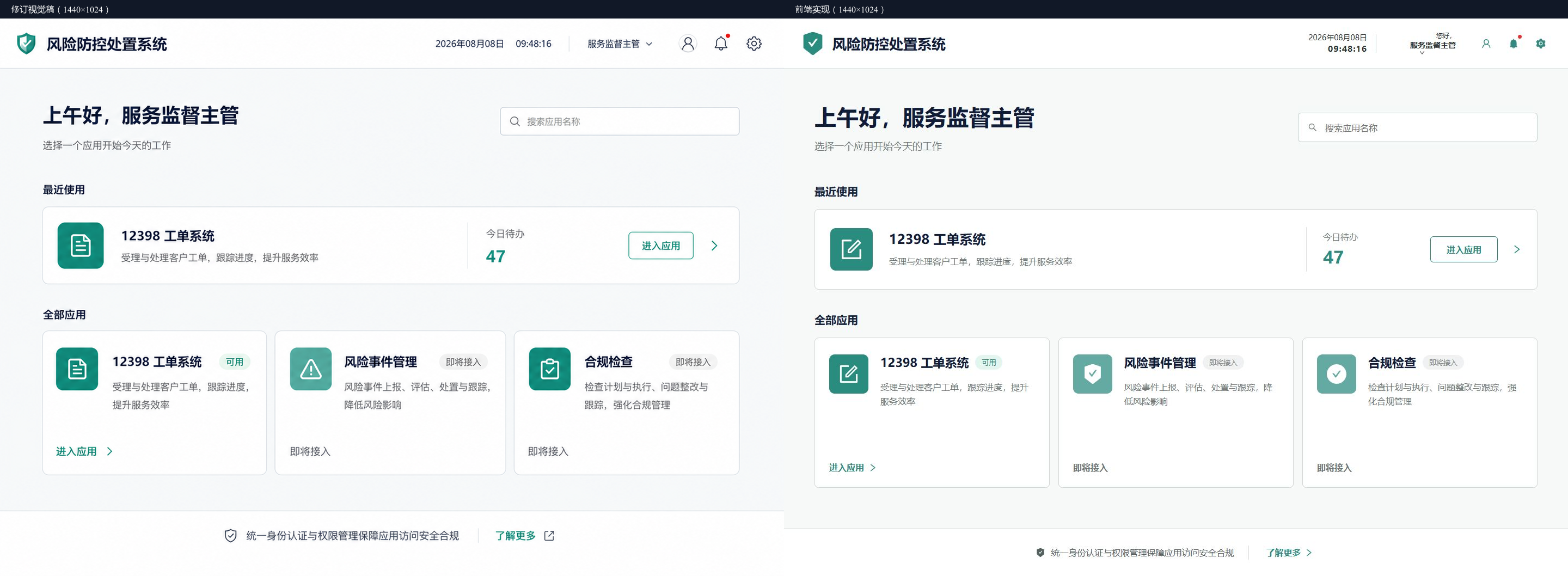Image resolution: width=1568 pixels, height=576 pixels.
Task: Click shield logo in left design mockup header
Action: [x=26, y=44]
